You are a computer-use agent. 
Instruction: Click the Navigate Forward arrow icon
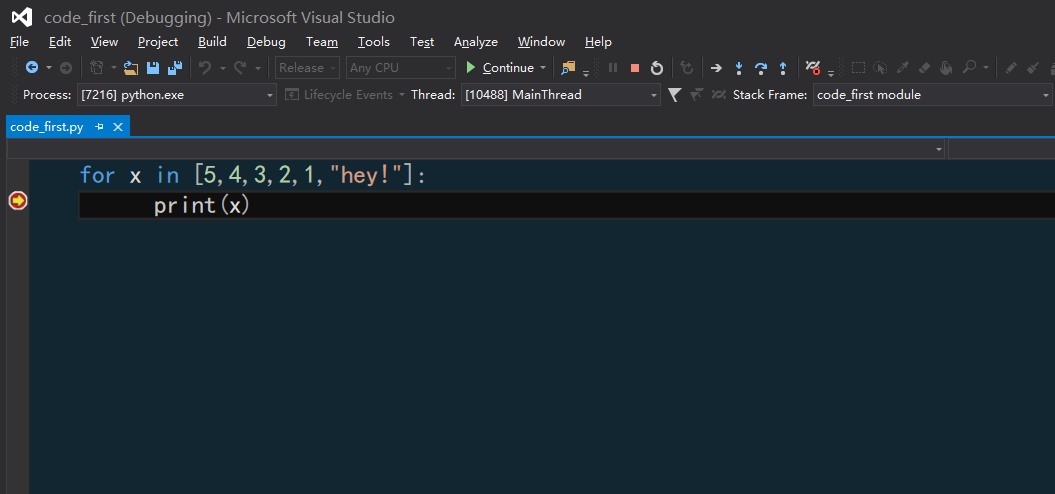tap(65, 67)
